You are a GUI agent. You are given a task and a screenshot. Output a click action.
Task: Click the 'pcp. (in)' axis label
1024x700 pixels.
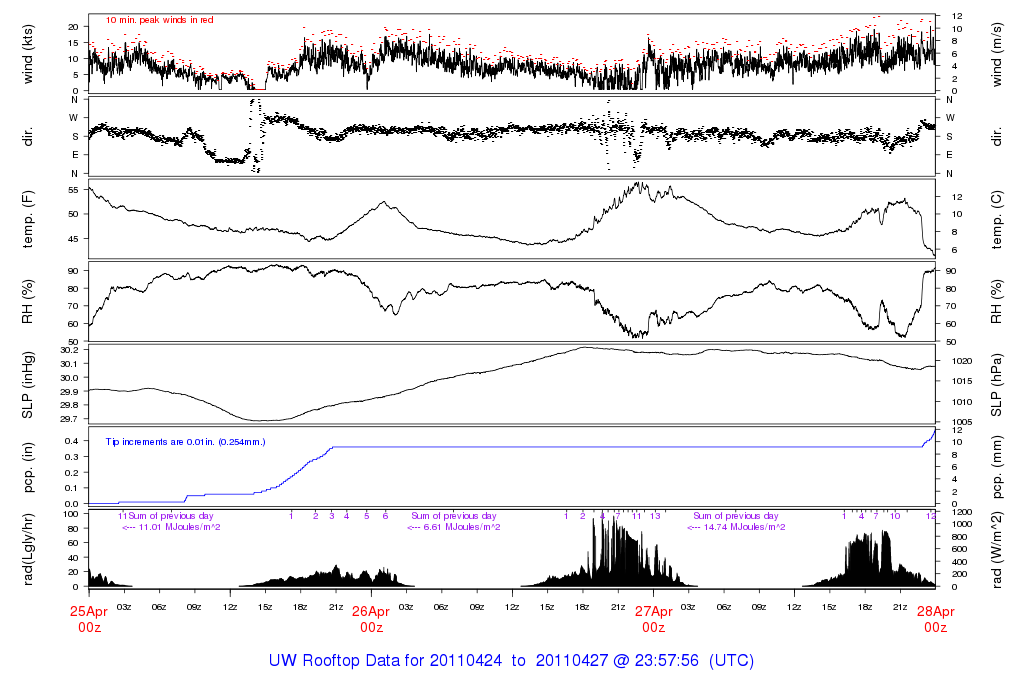pos(27,467)
